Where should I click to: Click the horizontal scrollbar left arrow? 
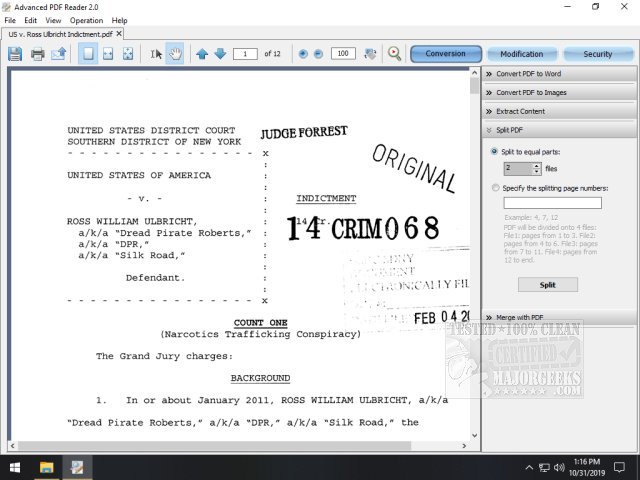[x=13, y=446]
